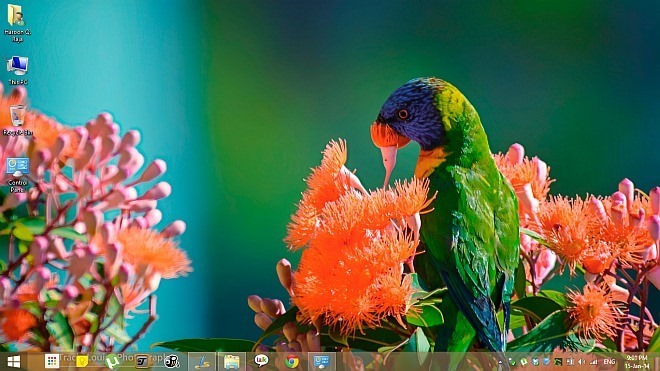Open the Control Panel taskbar window
Viewport: 660px width, 371px height.
coord(322,362)
